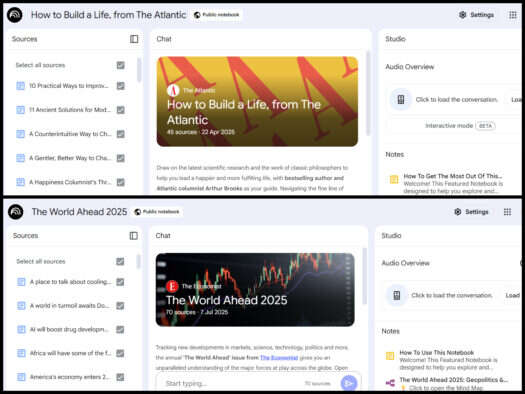
Task: Follow 'The Economist' hyperlink in description
Action: pyautogui.click(x=279, y=358)
